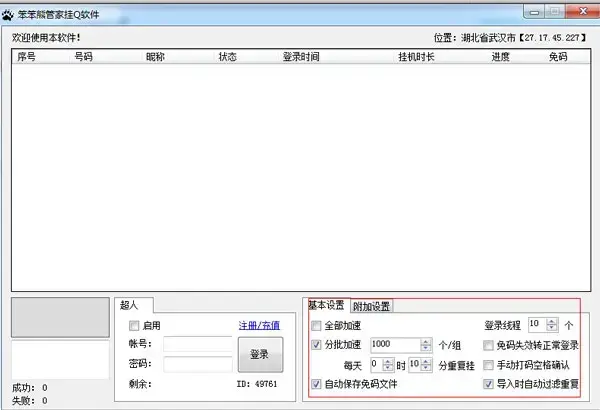The width and height of the screenshot is (600, 410).
Task: Click the ID: 49761 text
Action: pyautogui.click(x=257, y=384)
